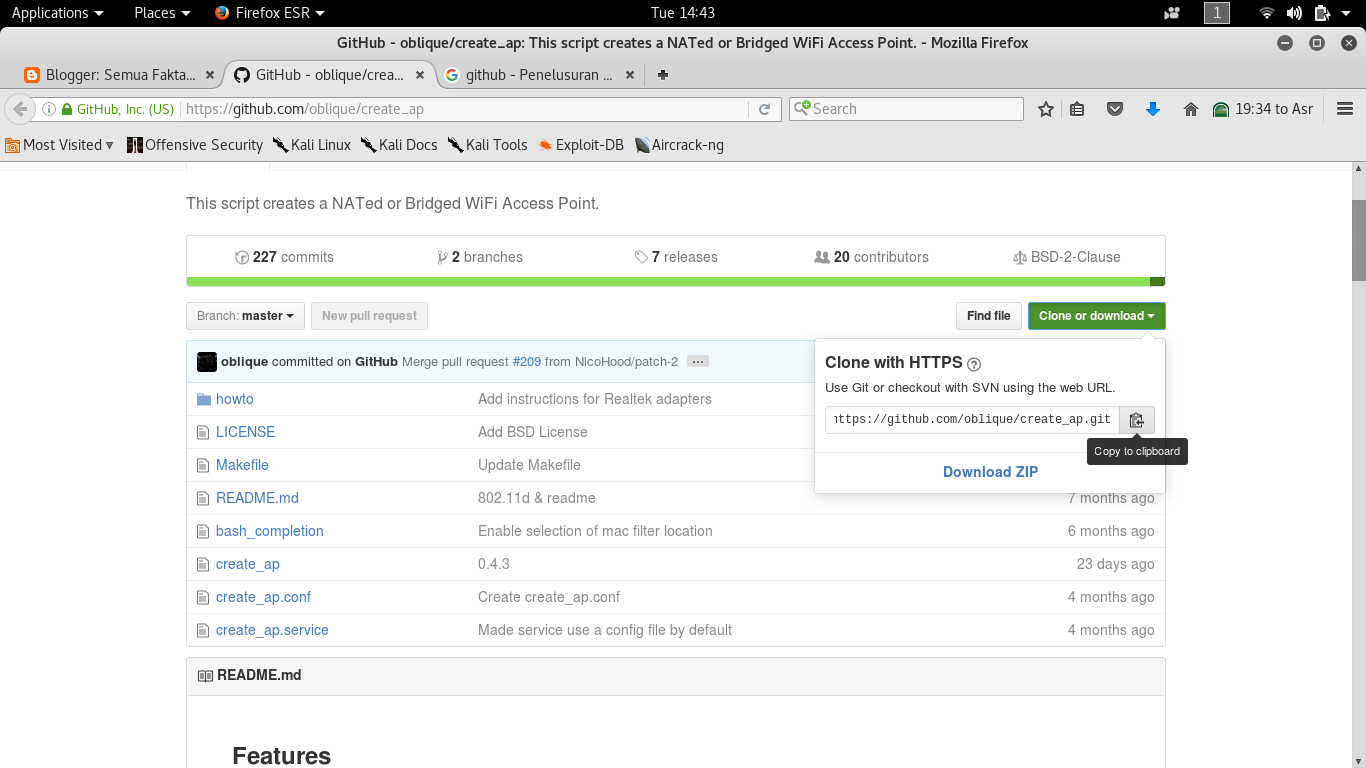The height and width of the screenshot is (768, 1366).
Task: Open README.md in the file list
Action: [257, 498]
